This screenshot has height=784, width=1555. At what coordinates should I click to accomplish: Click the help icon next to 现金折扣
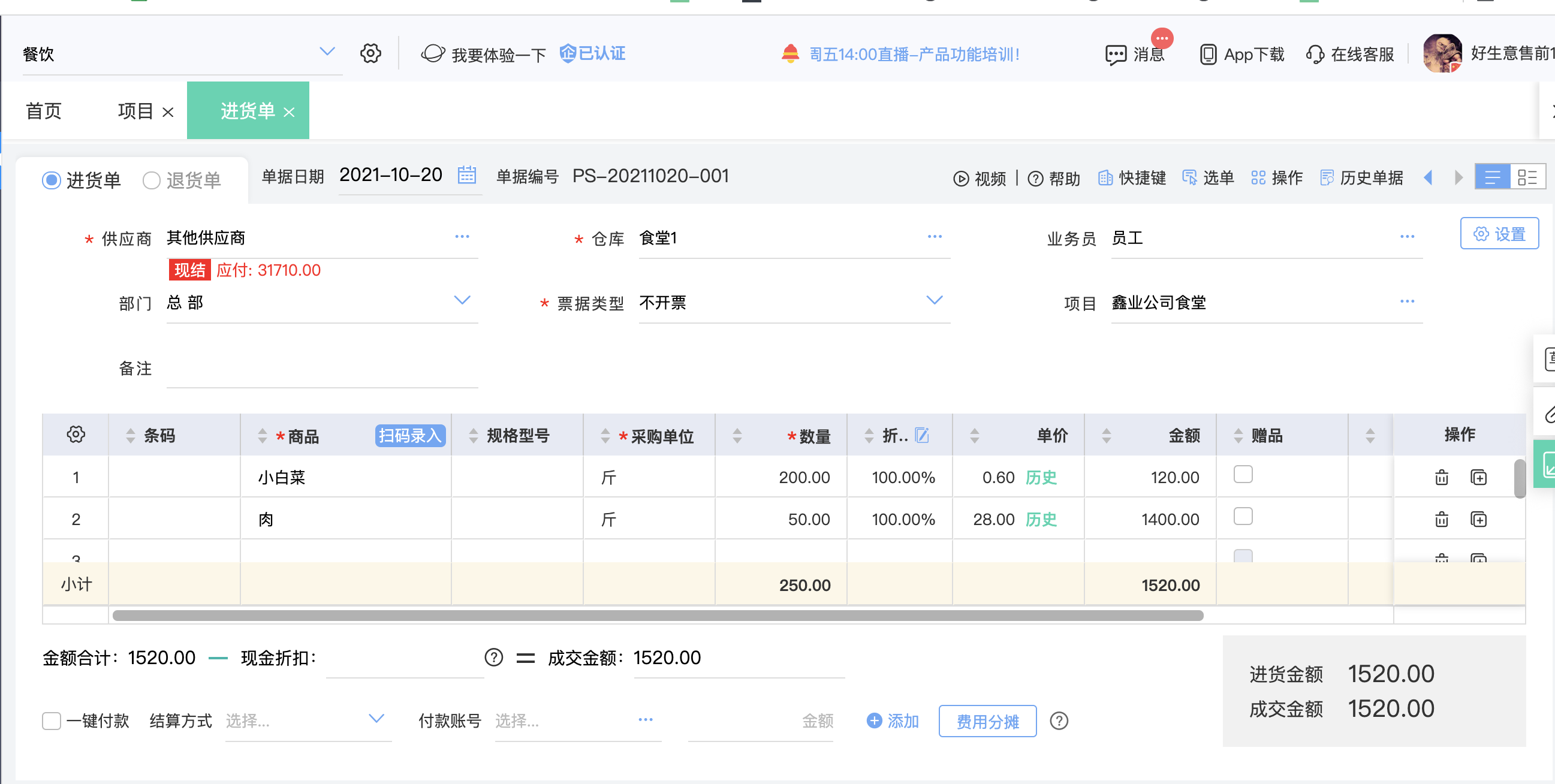(x=493, y=658)
